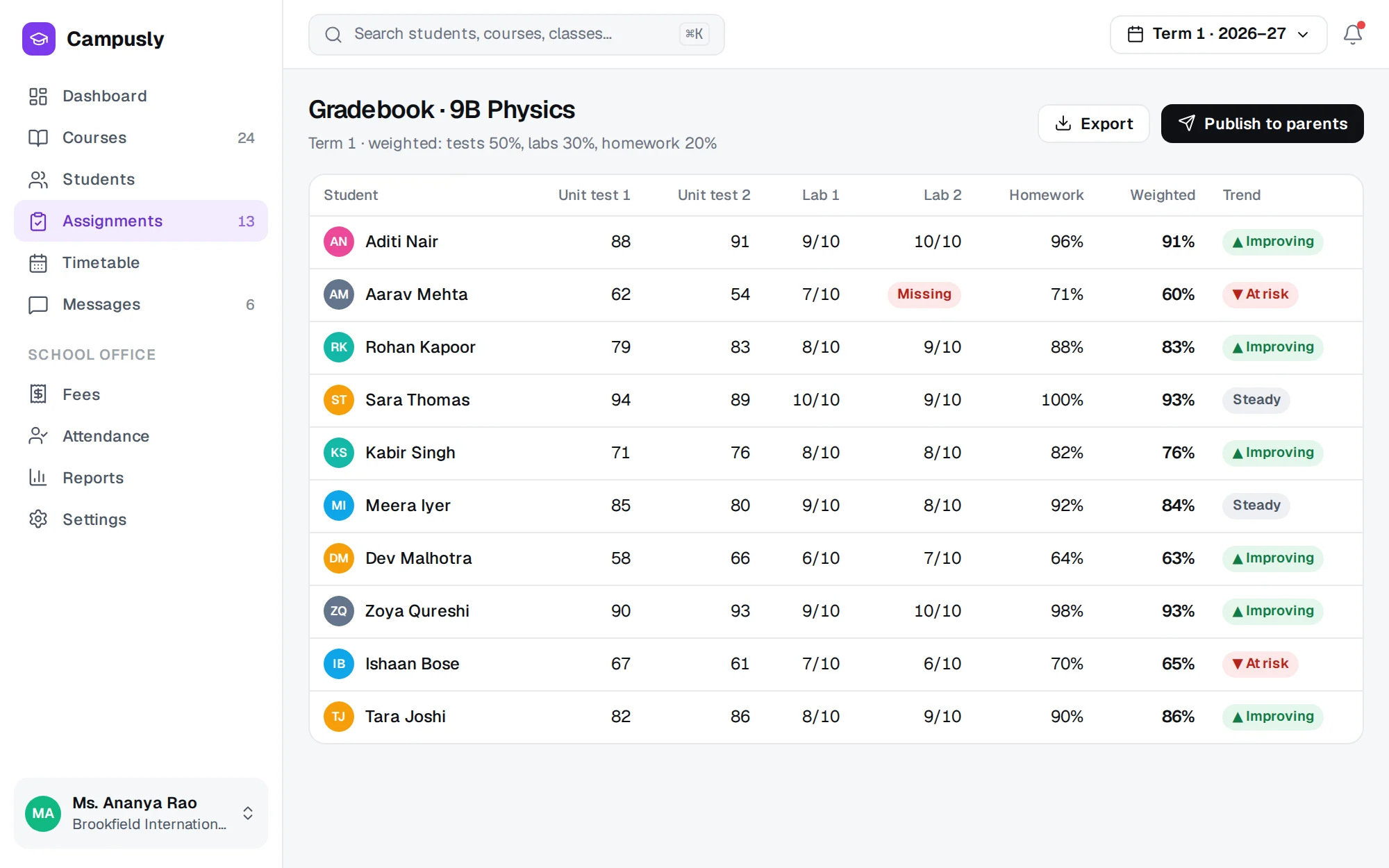
Task: Click the Missing badge for Aarav Mehta
Action: [x=924, y=294]
